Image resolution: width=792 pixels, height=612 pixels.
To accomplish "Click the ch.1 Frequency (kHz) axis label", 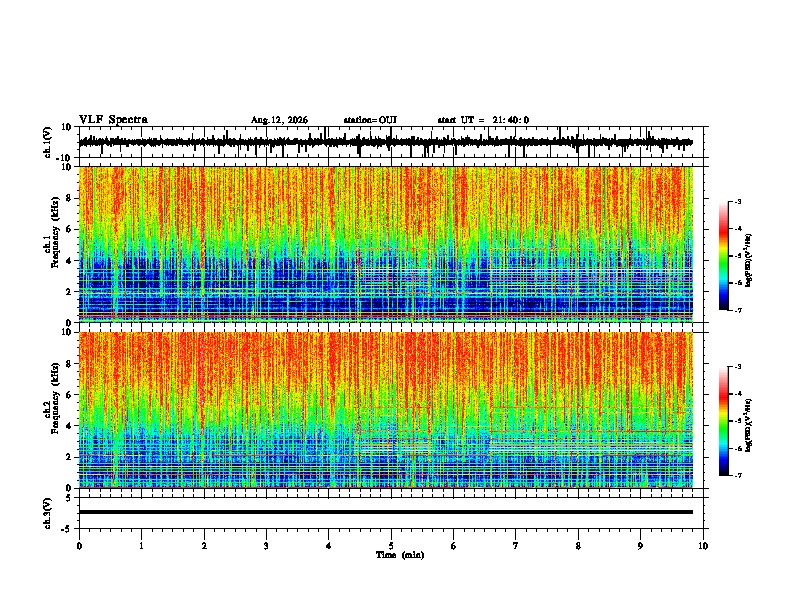I will pos(52,232).
